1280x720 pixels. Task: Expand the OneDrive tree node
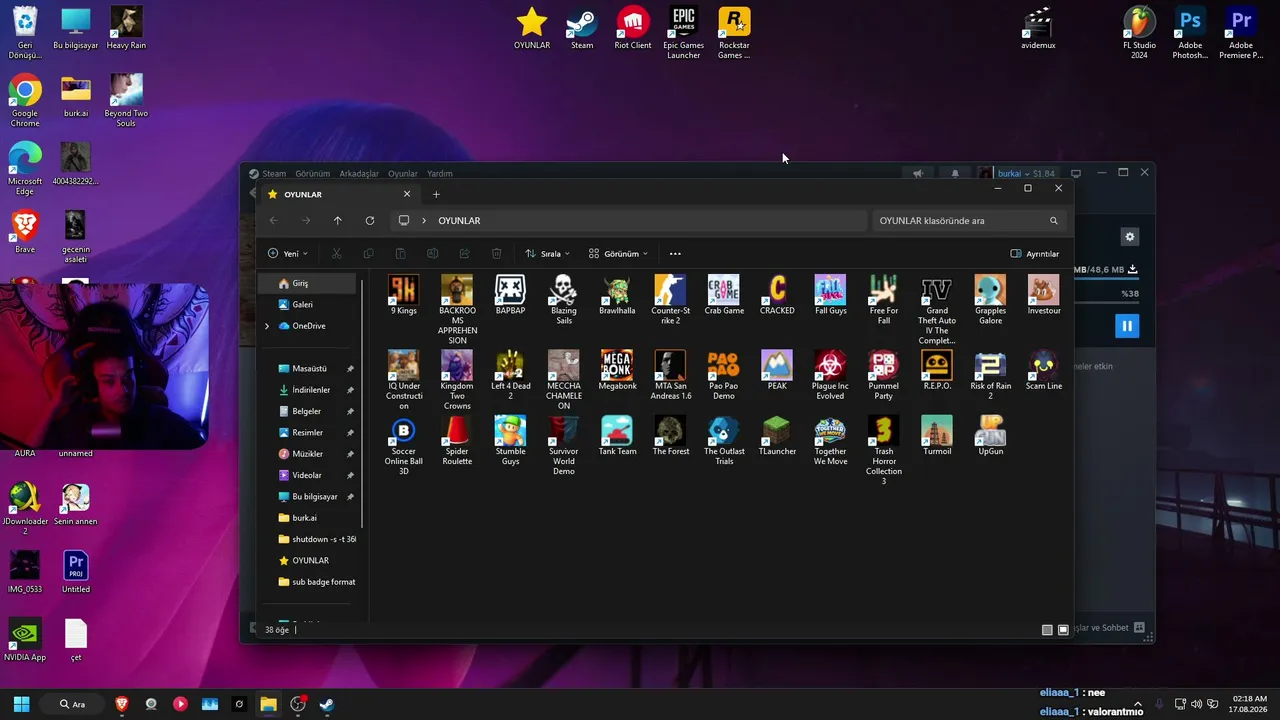tap(267, 326)
